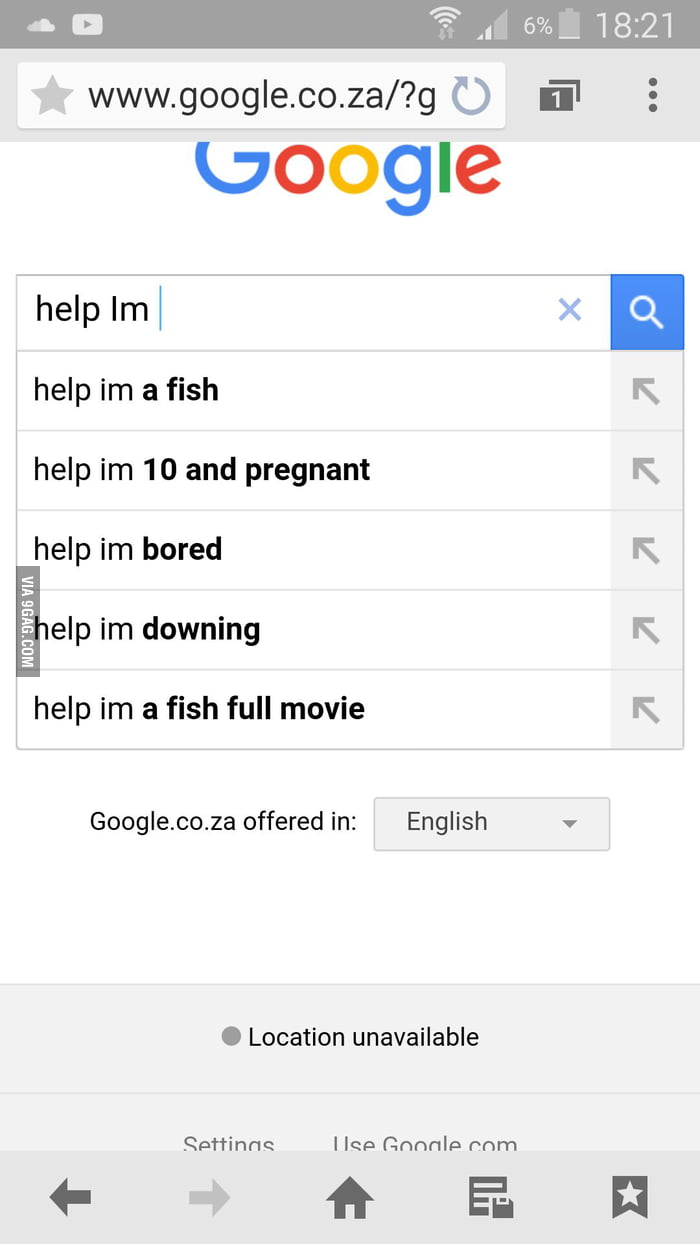Open the English language dropdown
The width and height of the screenshot is (700, 1244).
(x=491, y=823)
